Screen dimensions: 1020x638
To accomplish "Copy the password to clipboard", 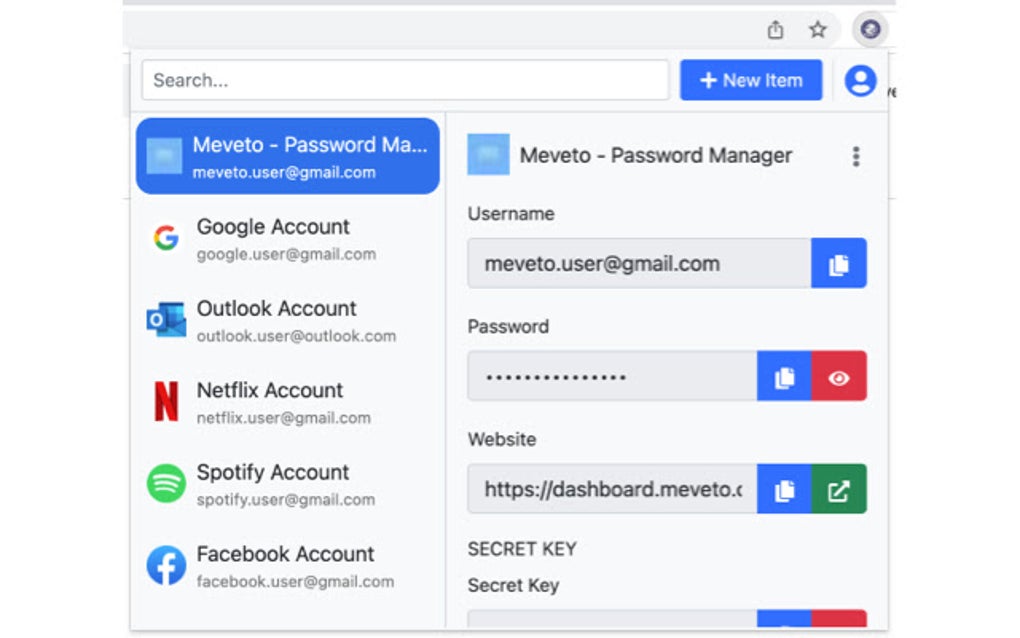I will 787,376.
